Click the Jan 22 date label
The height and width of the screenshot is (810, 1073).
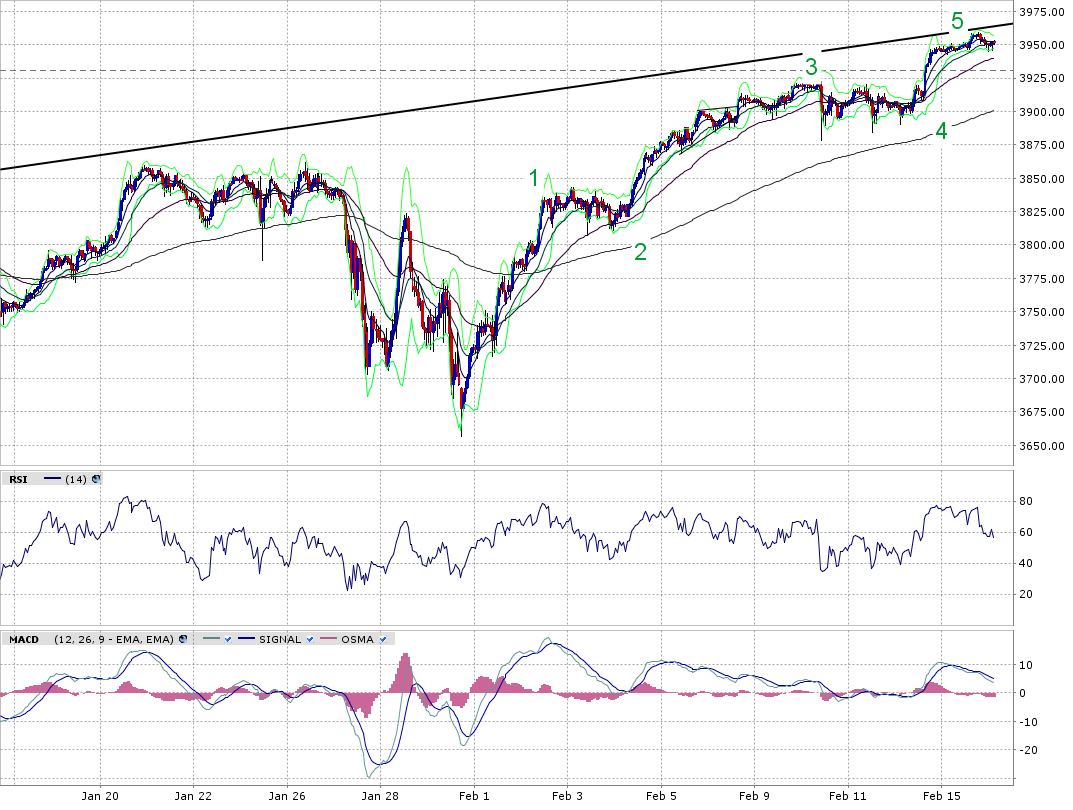pos(193,796)
